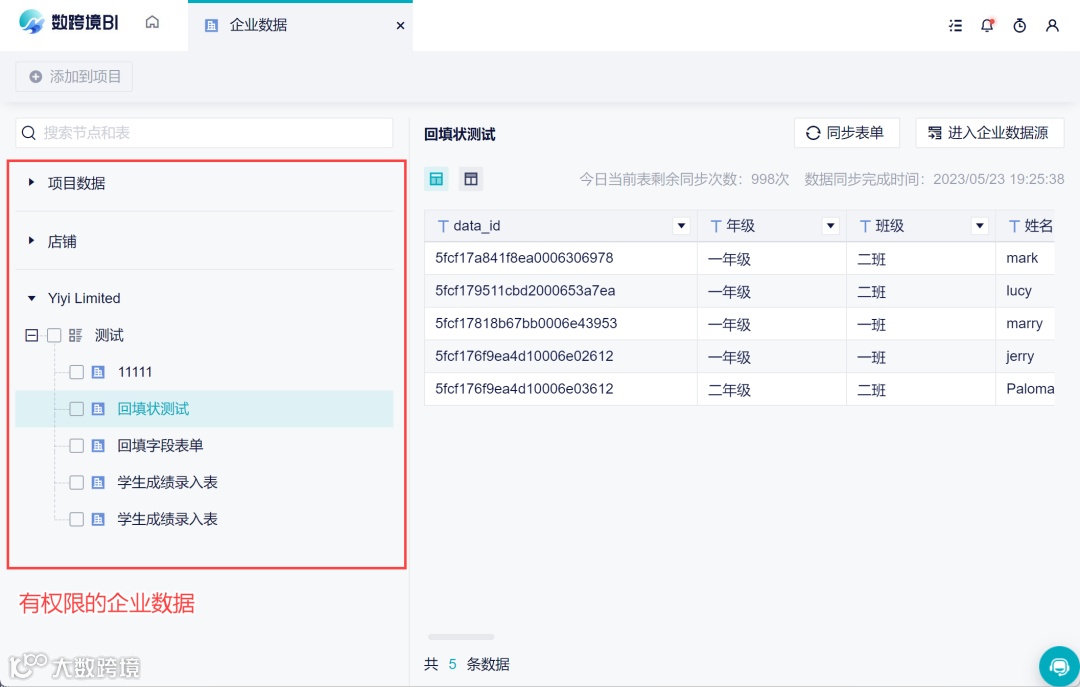
Task: Click the data_id column header
Action: (x=561, y=226)
